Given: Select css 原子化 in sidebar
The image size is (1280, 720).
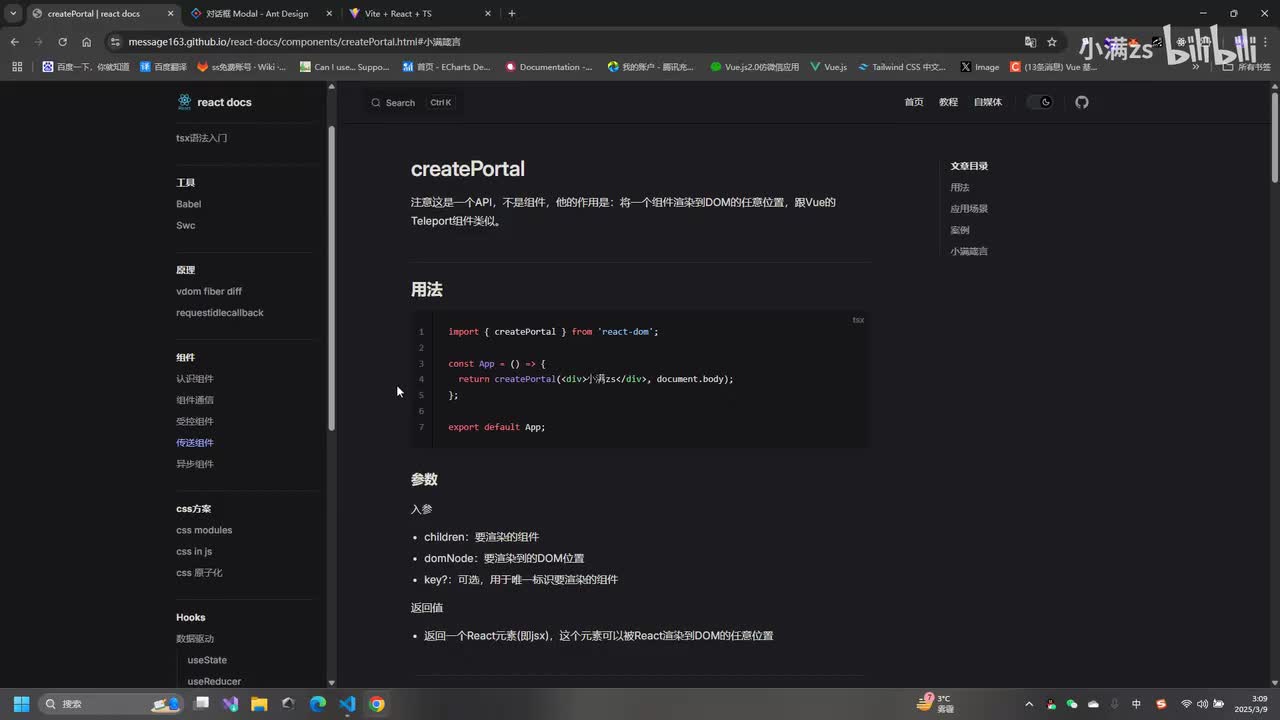Looking at the screenshot, I should pyautogui.click(x=199, y=573).
